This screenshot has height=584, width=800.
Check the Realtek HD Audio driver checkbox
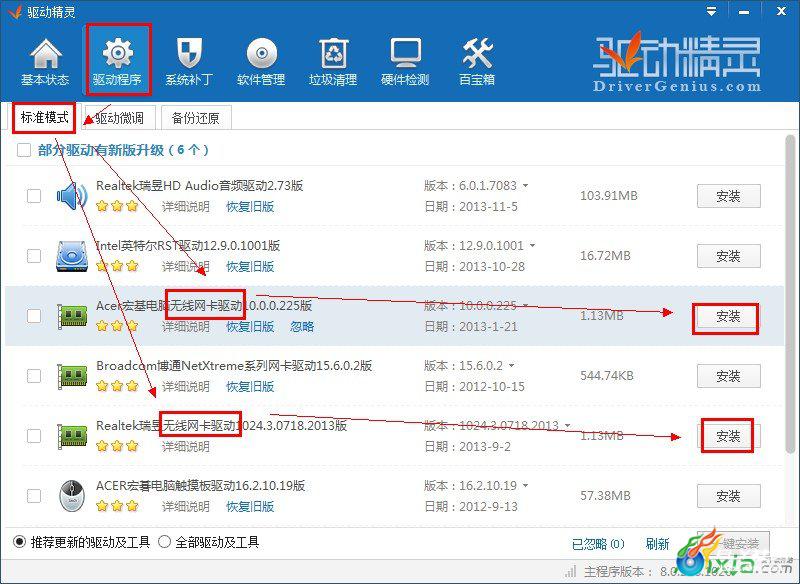[34, 196]
